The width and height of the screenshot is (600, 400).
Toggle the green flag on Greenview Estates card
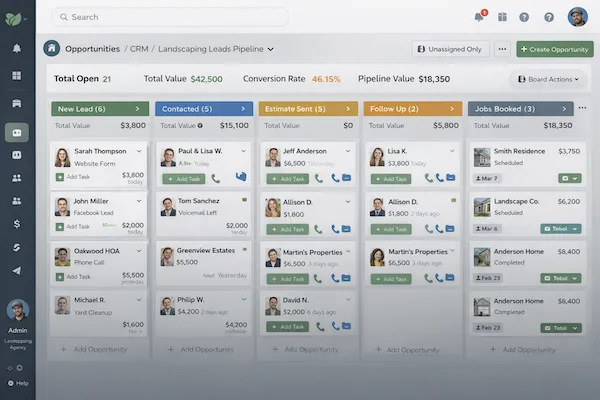pyautogui.click(x=245, y=250)
